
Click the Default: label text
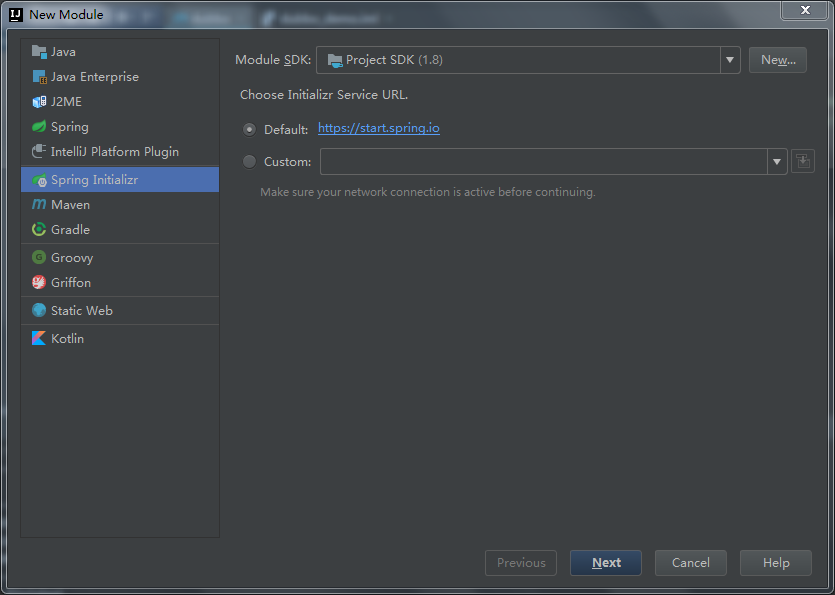coord(286,129)
